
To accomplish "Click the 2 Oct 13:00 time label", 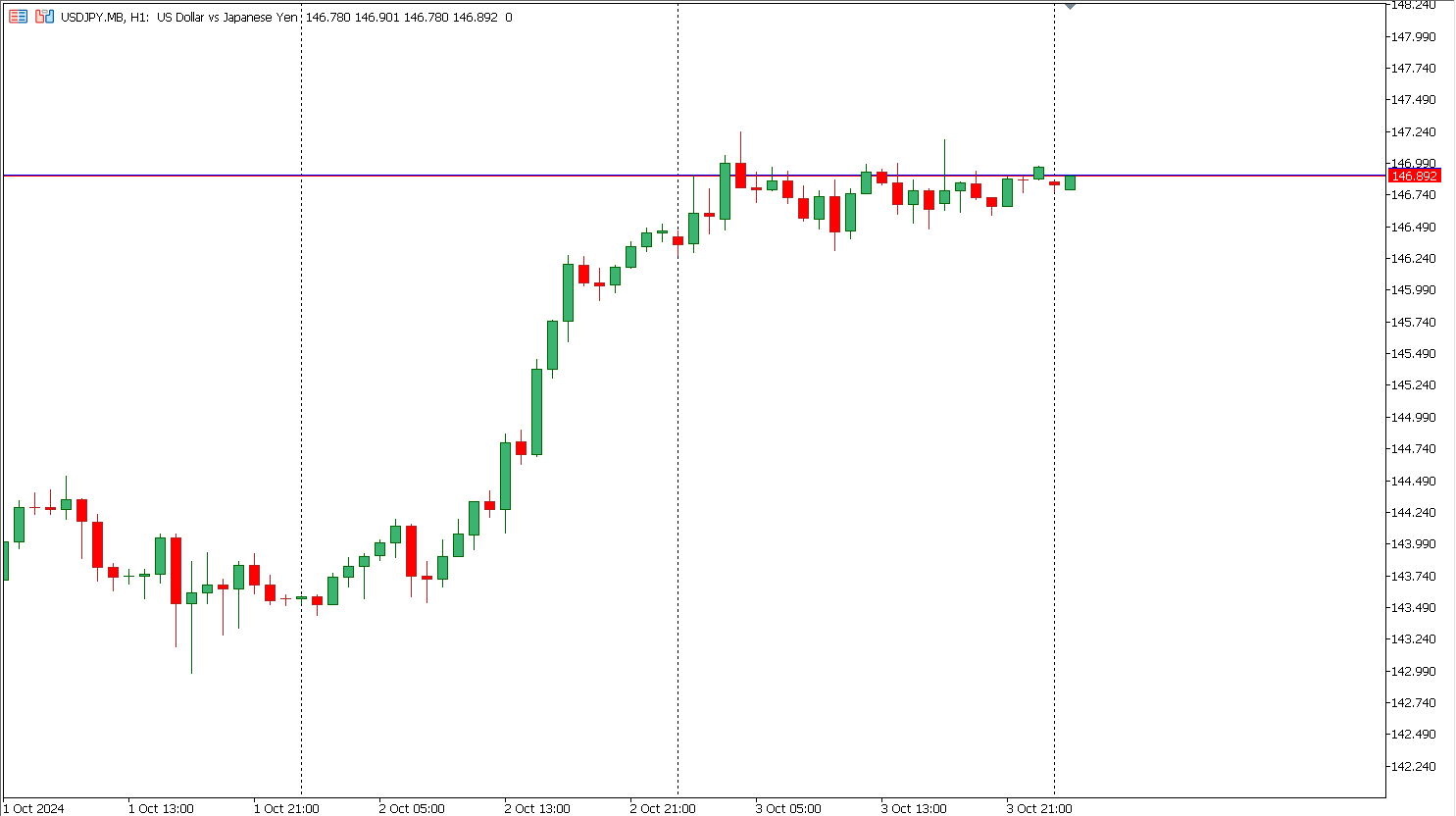I will click(x=537, y=808).
